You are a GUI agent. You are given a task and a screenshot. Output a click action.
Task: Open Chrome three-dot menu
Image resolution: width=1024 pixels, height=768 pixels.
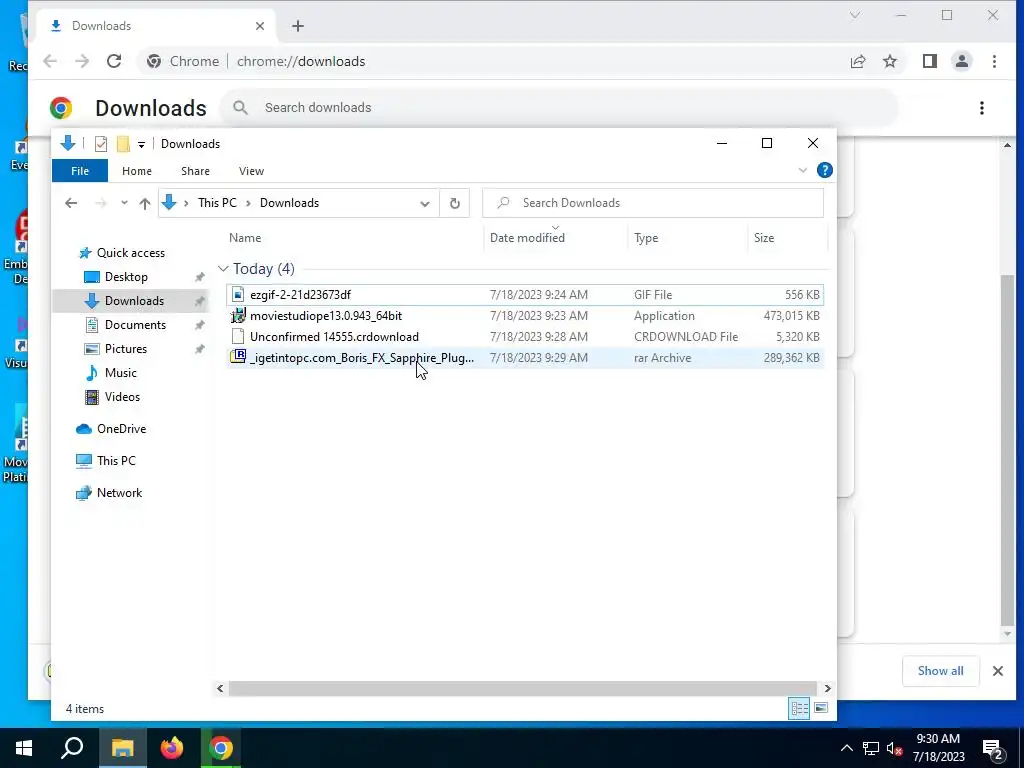pyautogui.click(x=994, y=61)
